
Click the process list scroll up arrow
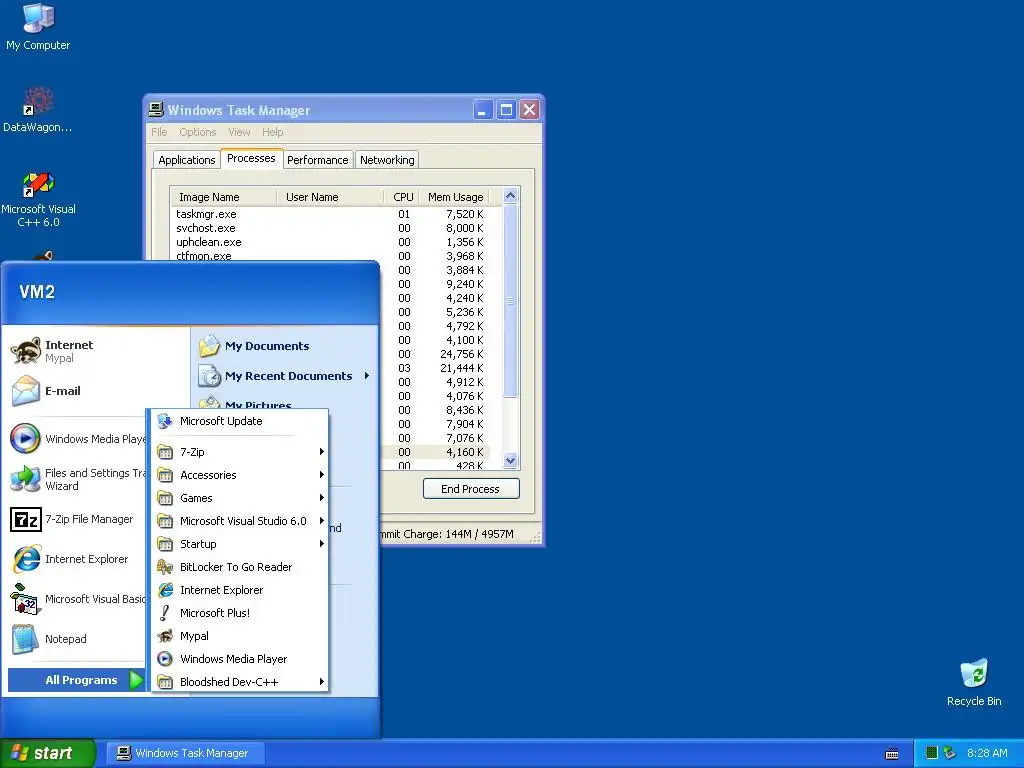tap(511, 195)
